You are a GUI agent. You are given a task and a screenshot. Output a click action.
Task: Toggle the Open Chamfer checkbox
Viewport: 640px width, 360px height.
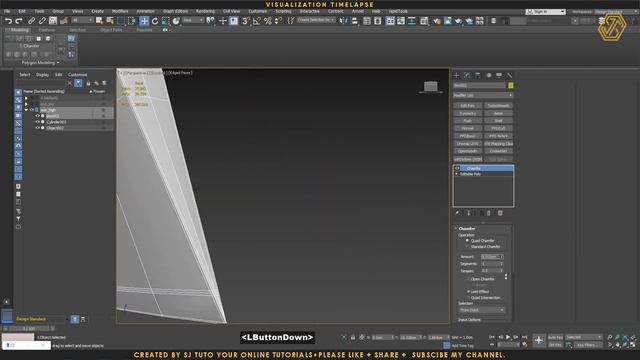coord(468,279)
